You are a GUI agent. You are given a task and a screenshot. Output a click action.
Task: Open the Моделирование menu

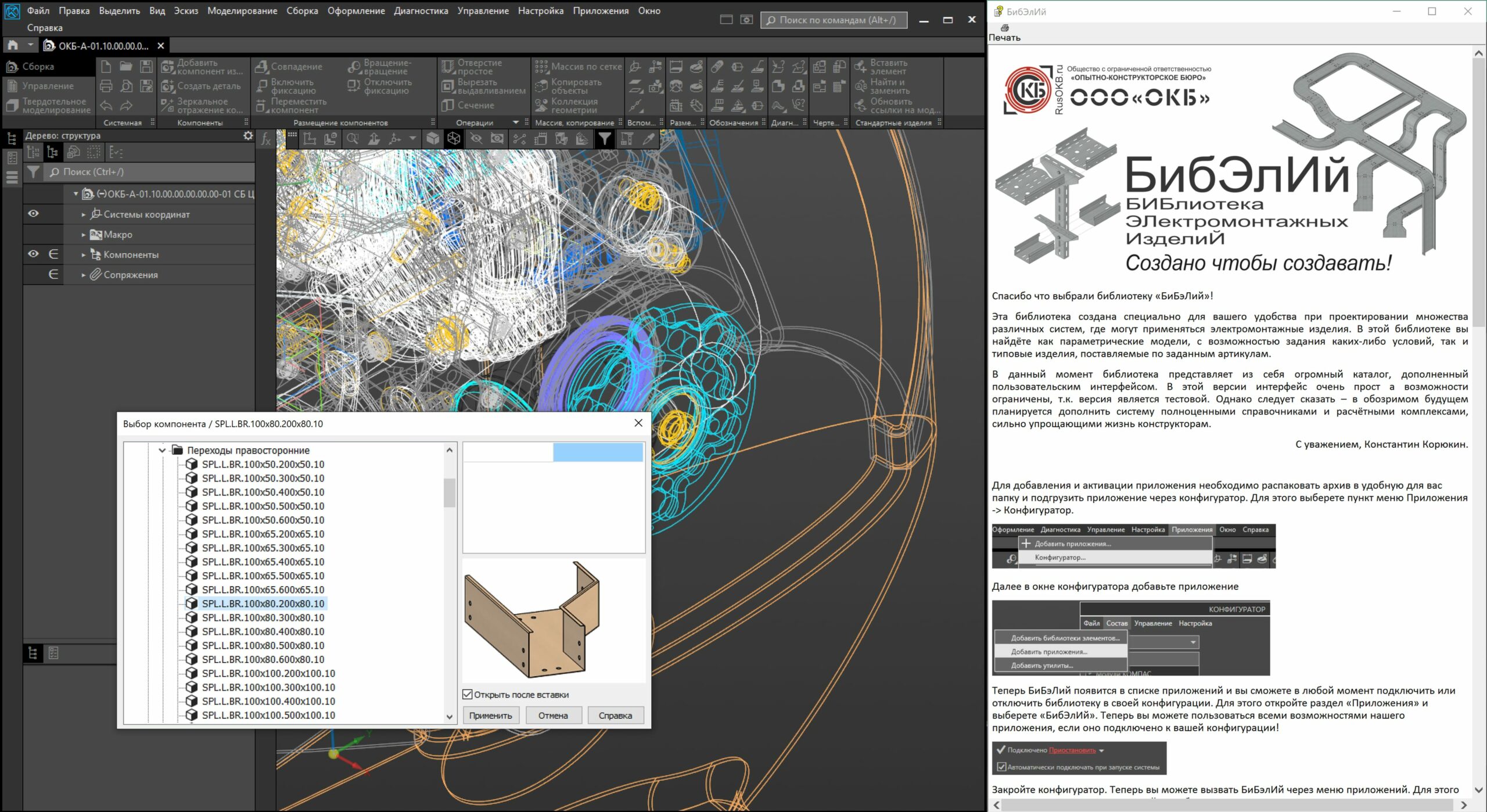[x=242, y=10]
